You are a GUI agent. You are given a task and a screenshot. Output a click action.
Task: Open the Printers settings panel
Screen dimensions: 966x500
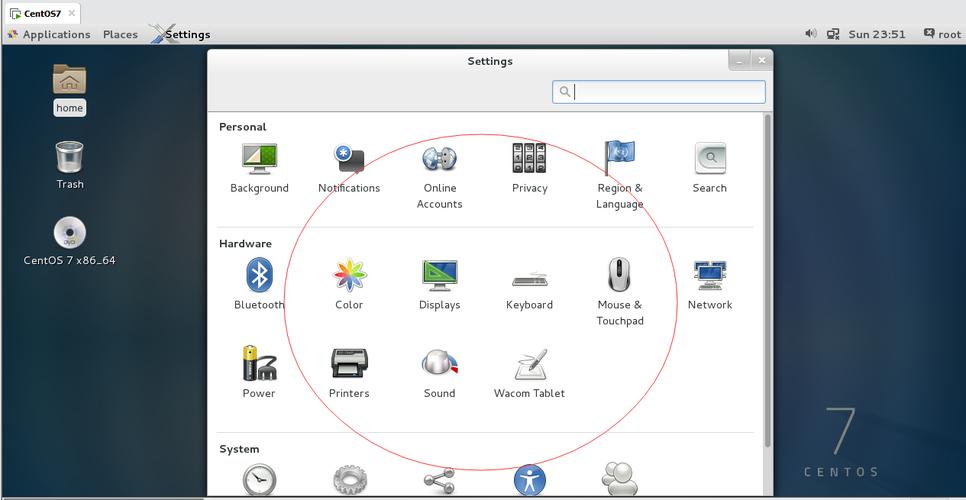click(x=349, y=372)
